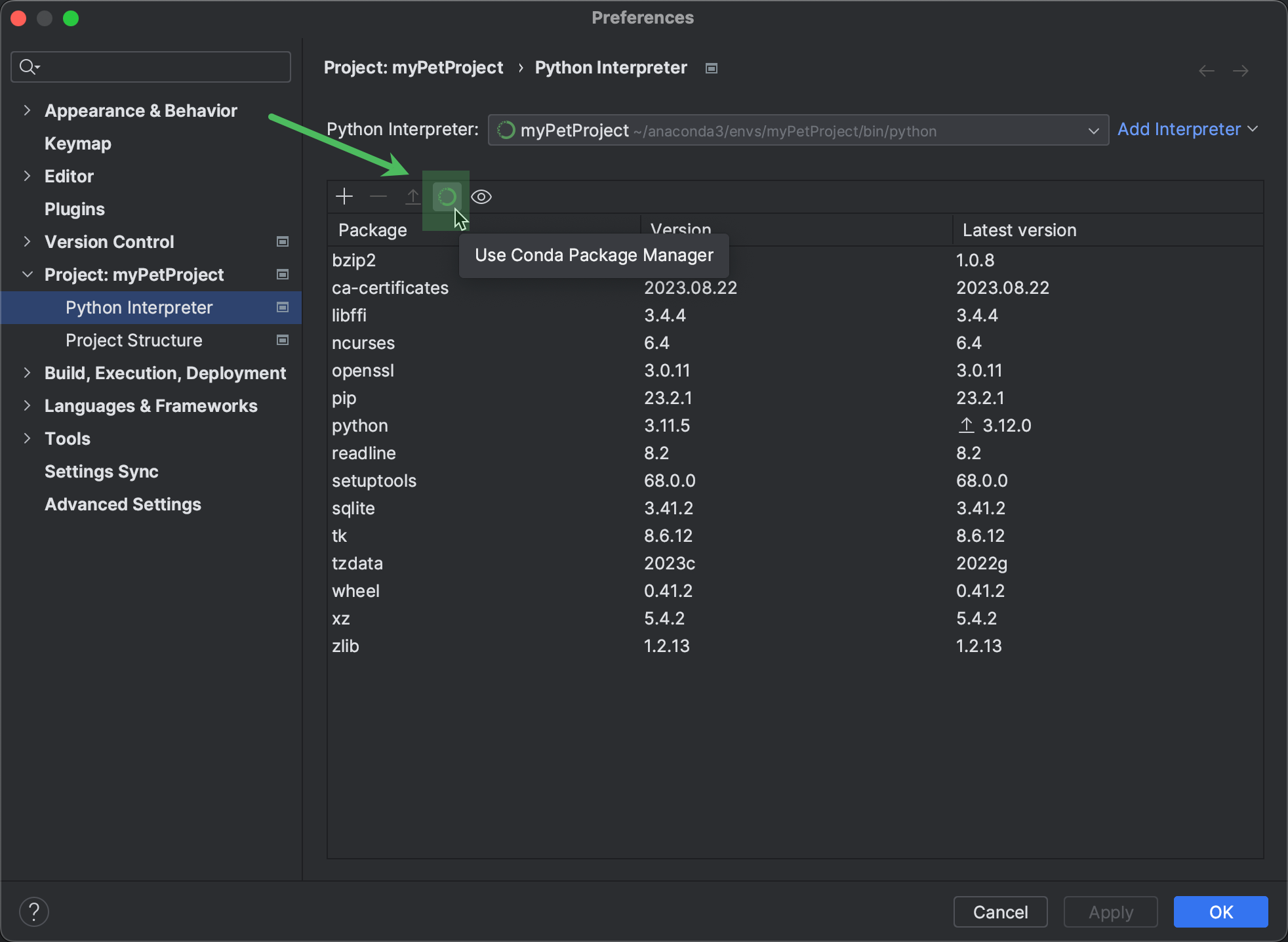Confirm changes with the OK button
Viewport: 1288px width, 942px height.
pos(1220,912)
